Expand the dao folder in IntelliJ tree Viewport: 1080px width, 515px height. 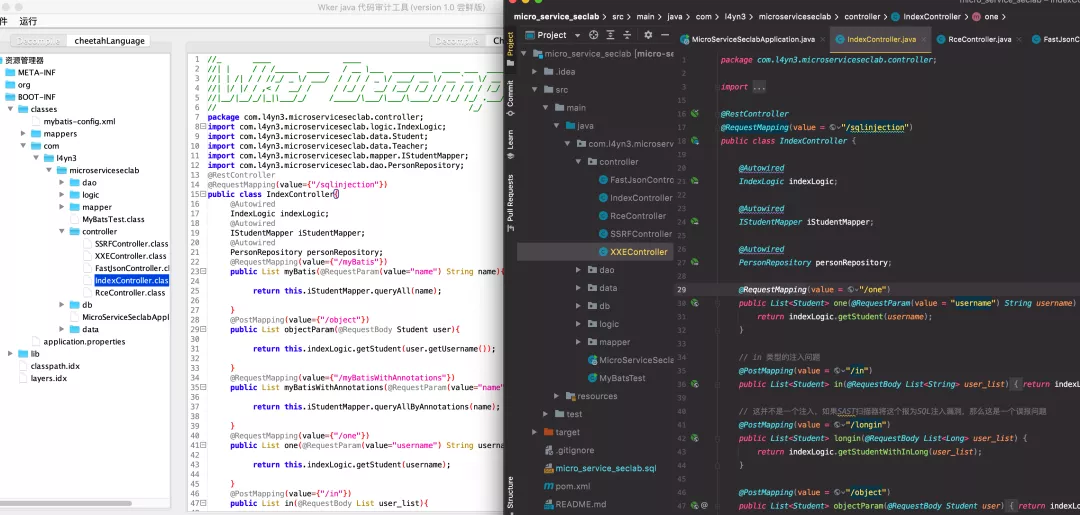pos(579,270)
